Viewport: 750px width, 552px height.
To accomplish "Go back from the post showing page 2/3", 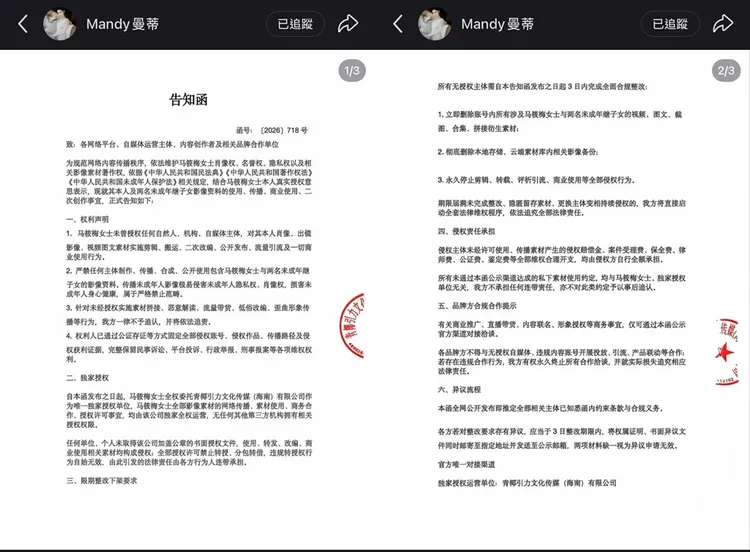I will point(397,24).
